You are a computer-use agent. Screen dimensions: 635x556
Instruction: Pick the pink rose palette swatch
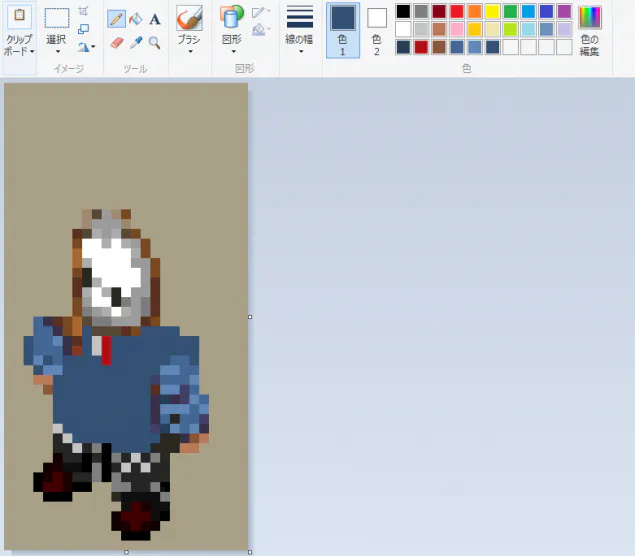pos(457,29)
